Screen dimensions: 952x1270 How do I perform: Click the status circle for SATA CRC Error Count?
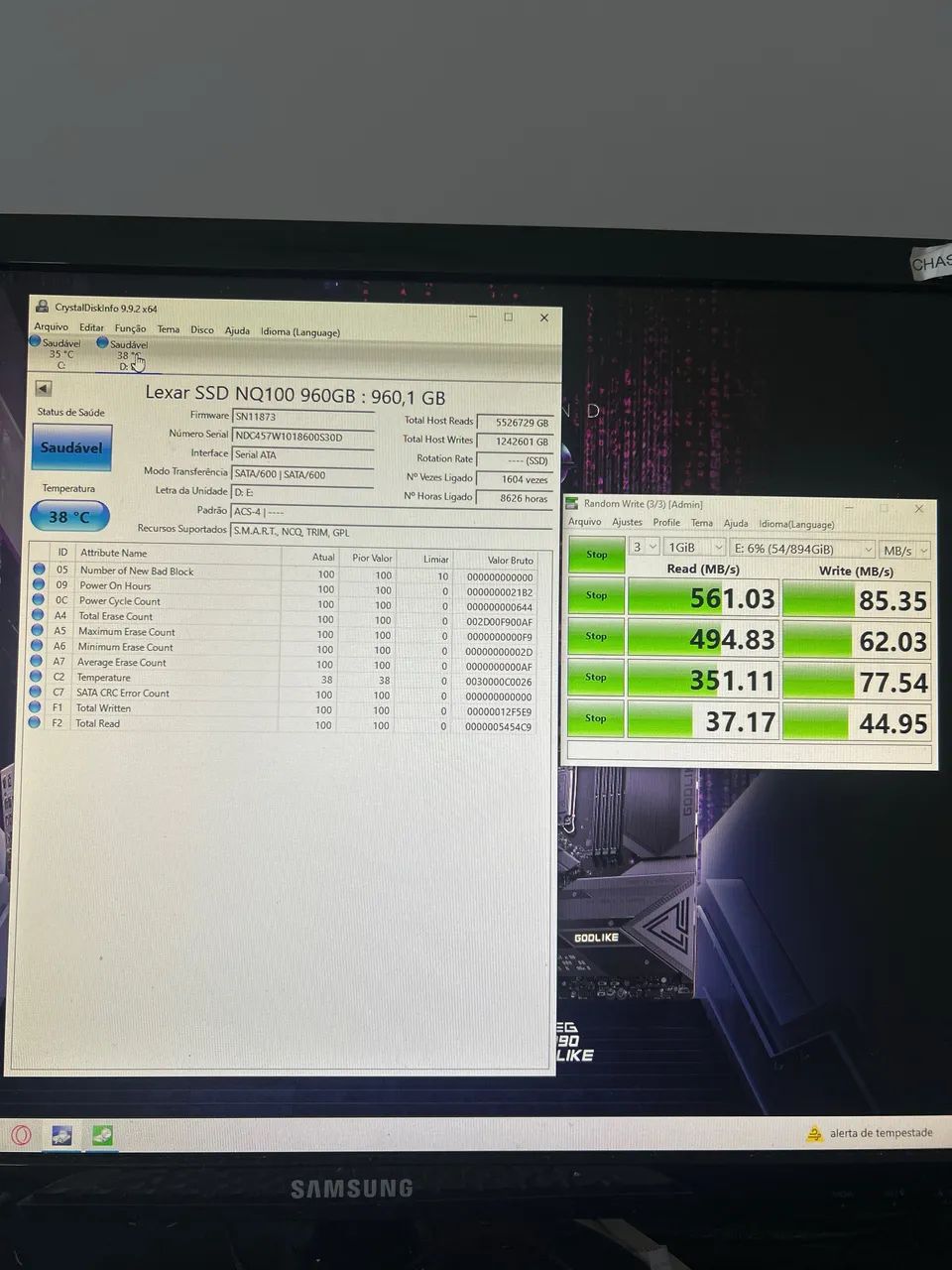38,693
